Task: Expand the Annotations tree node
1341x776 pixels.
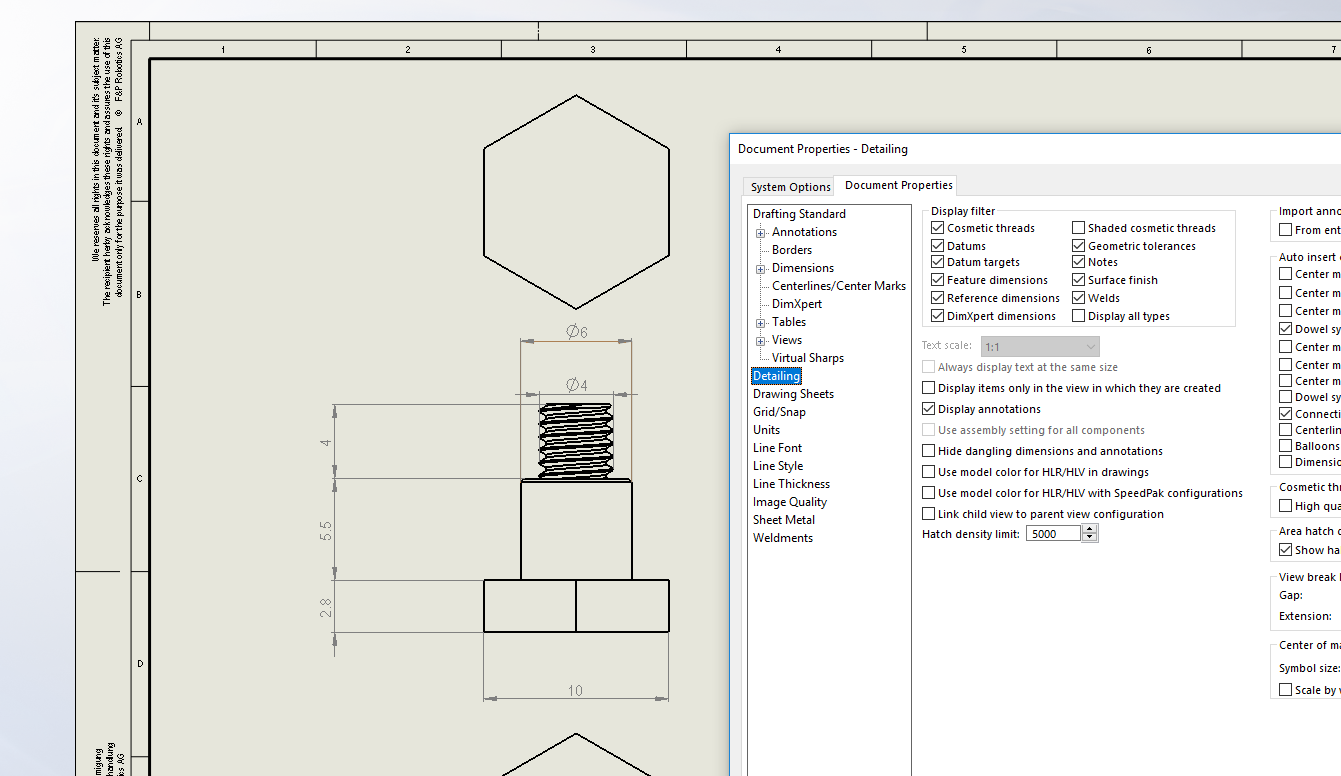Action: (761, 233)
